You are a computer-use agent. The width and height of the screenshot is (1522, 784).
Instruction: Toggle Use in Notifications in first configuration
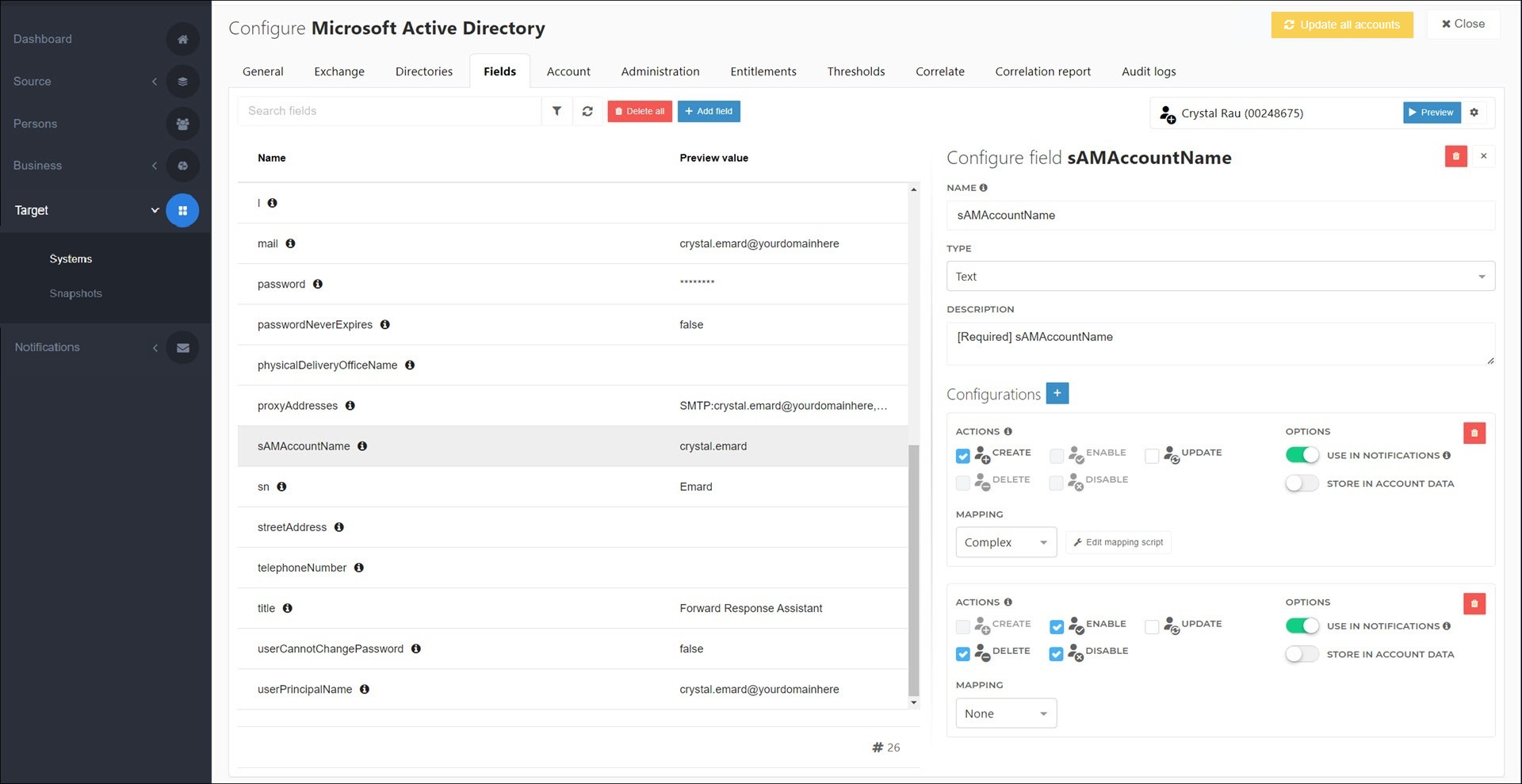pyautogui.click(x=1302, y=455)
